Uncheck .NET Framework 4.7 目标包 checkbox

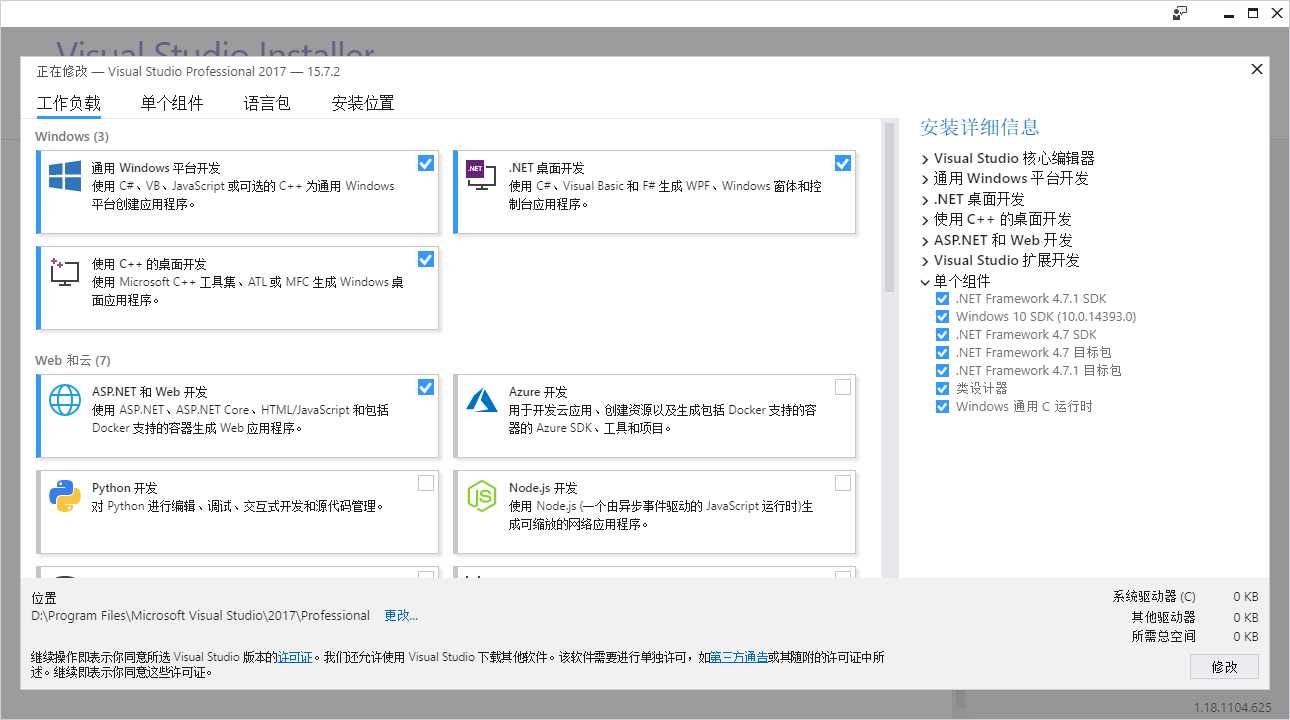click(942, 353)
